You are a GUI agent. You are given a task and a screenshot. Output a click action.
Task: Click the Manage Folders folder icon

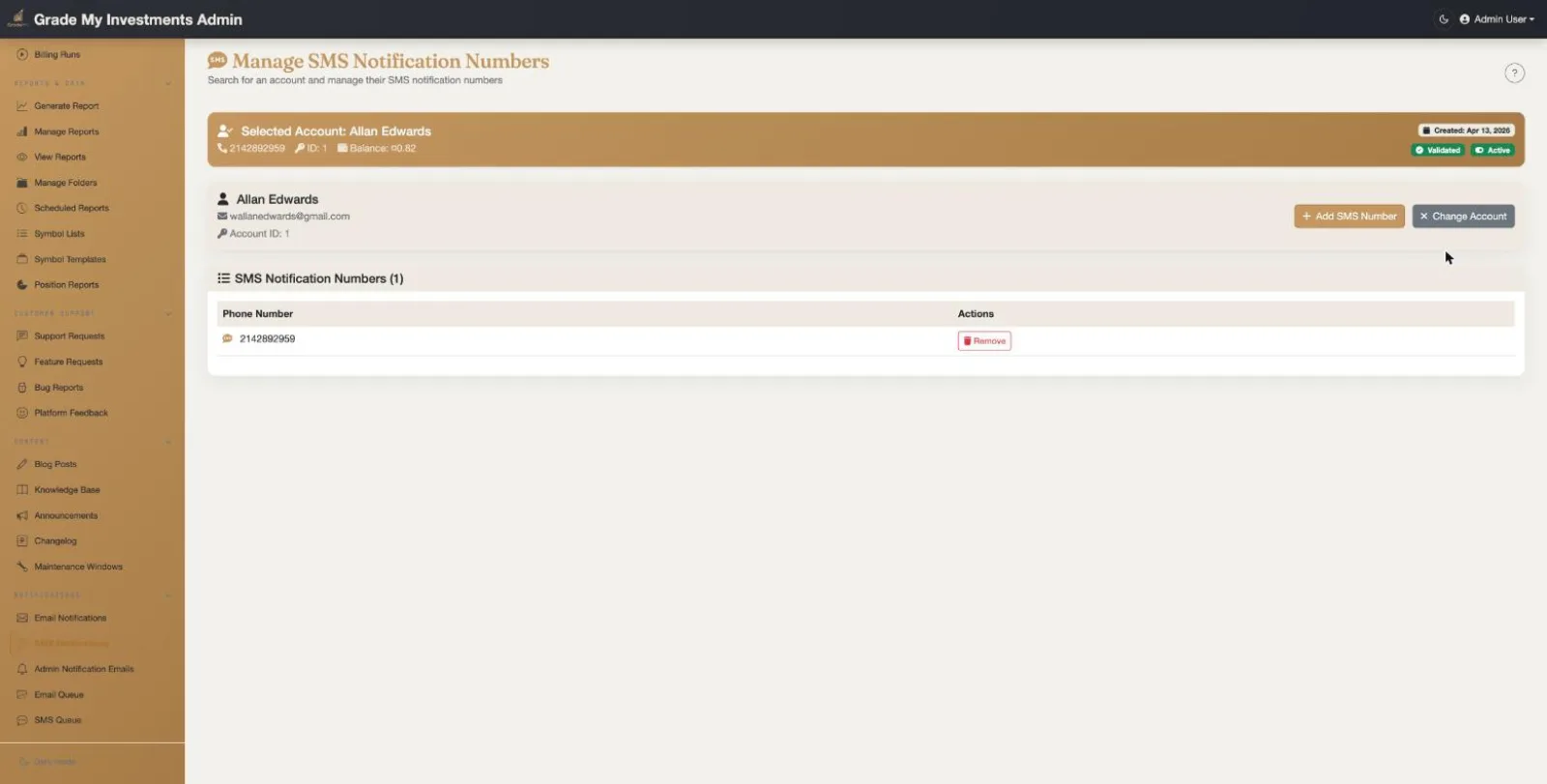tap(22, 183)
